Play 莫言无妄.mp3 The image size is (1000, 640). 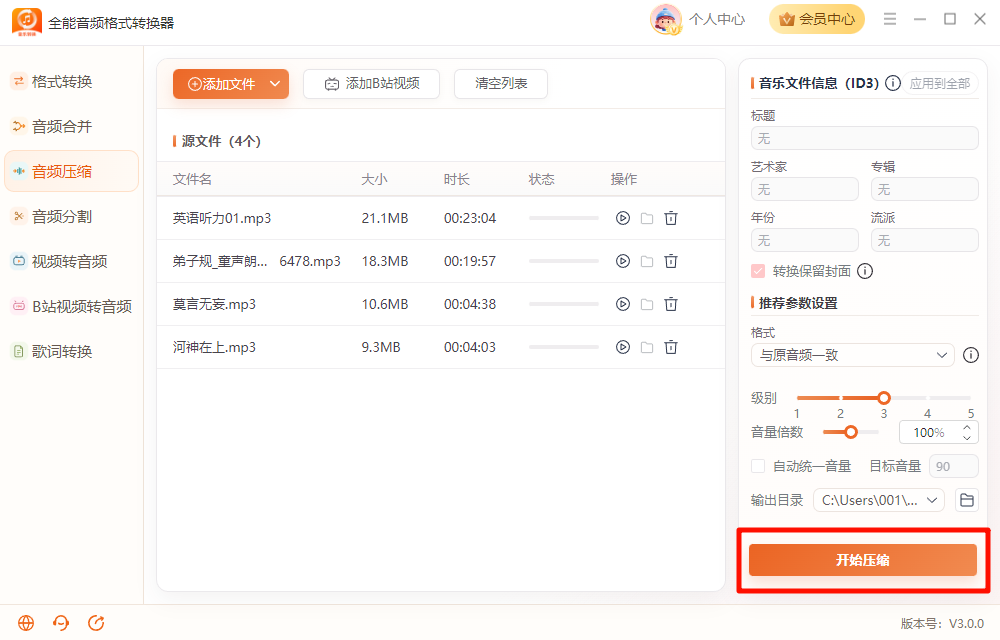coord(622,304)
